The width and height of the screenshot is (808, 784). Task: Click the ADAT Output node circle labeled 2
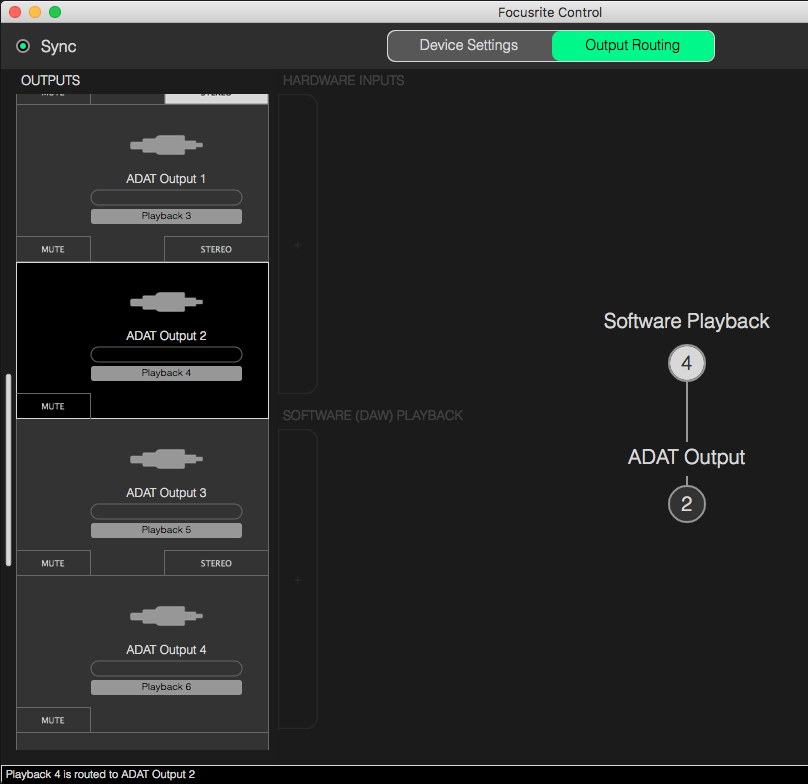coord(686,504)
